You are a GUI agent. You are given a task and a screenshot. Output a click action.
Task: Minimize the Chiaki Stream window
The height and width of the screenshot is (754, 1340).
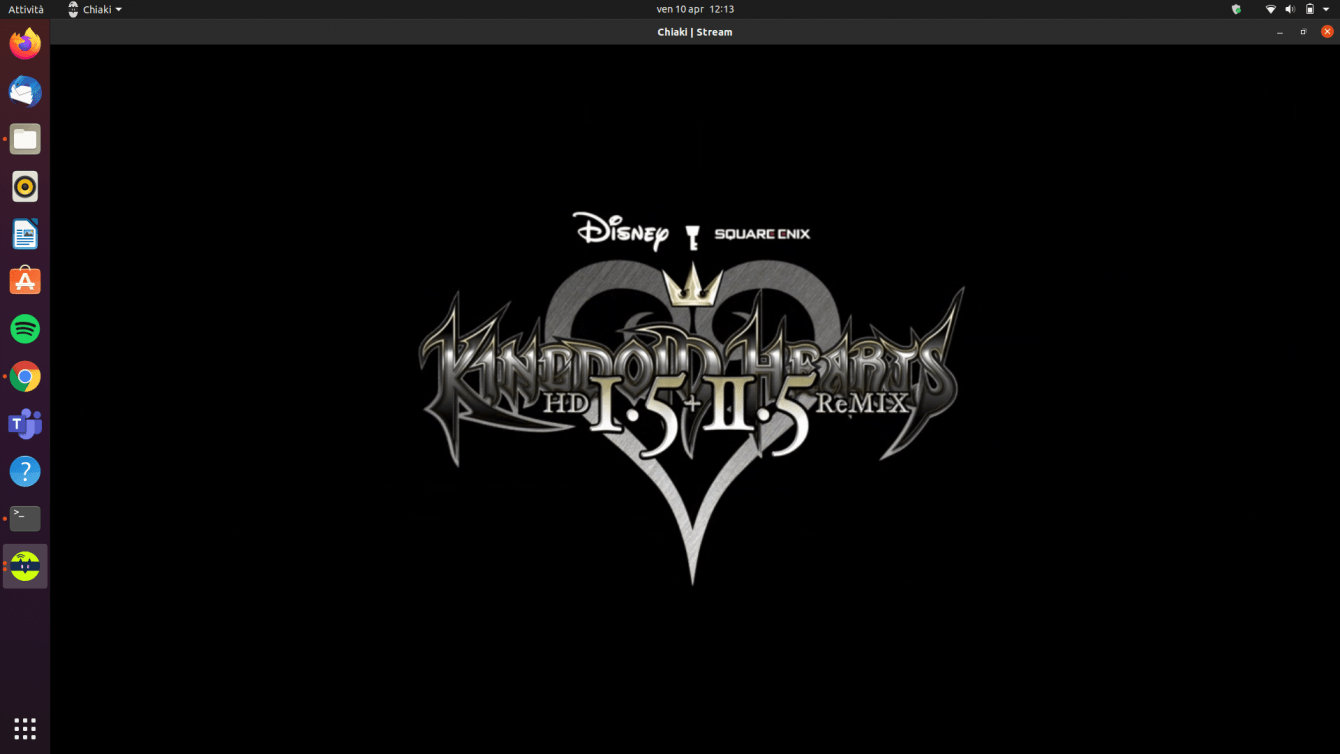(x=1280, y=32)
